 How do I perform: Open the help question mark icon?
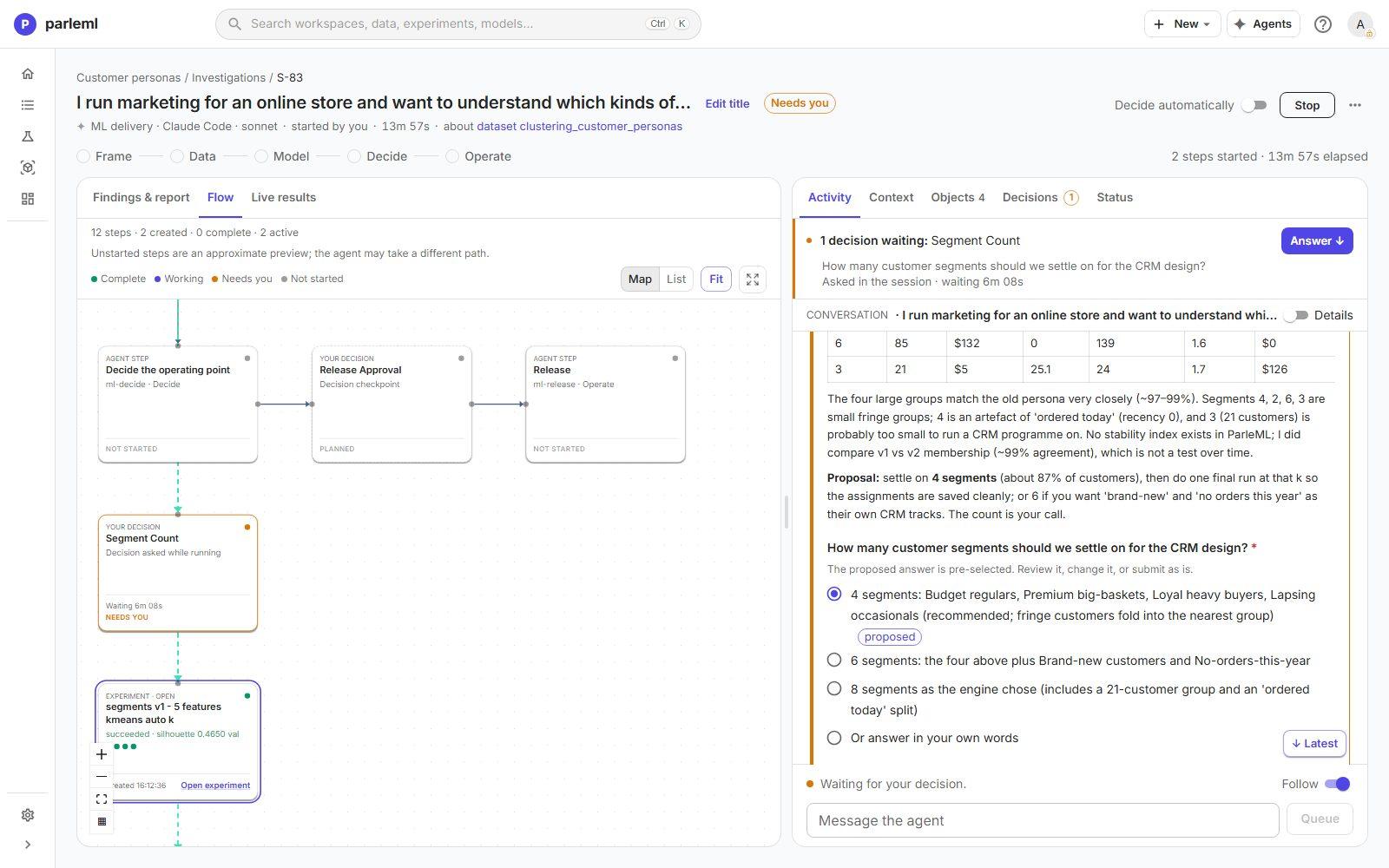coord(1323,24)
